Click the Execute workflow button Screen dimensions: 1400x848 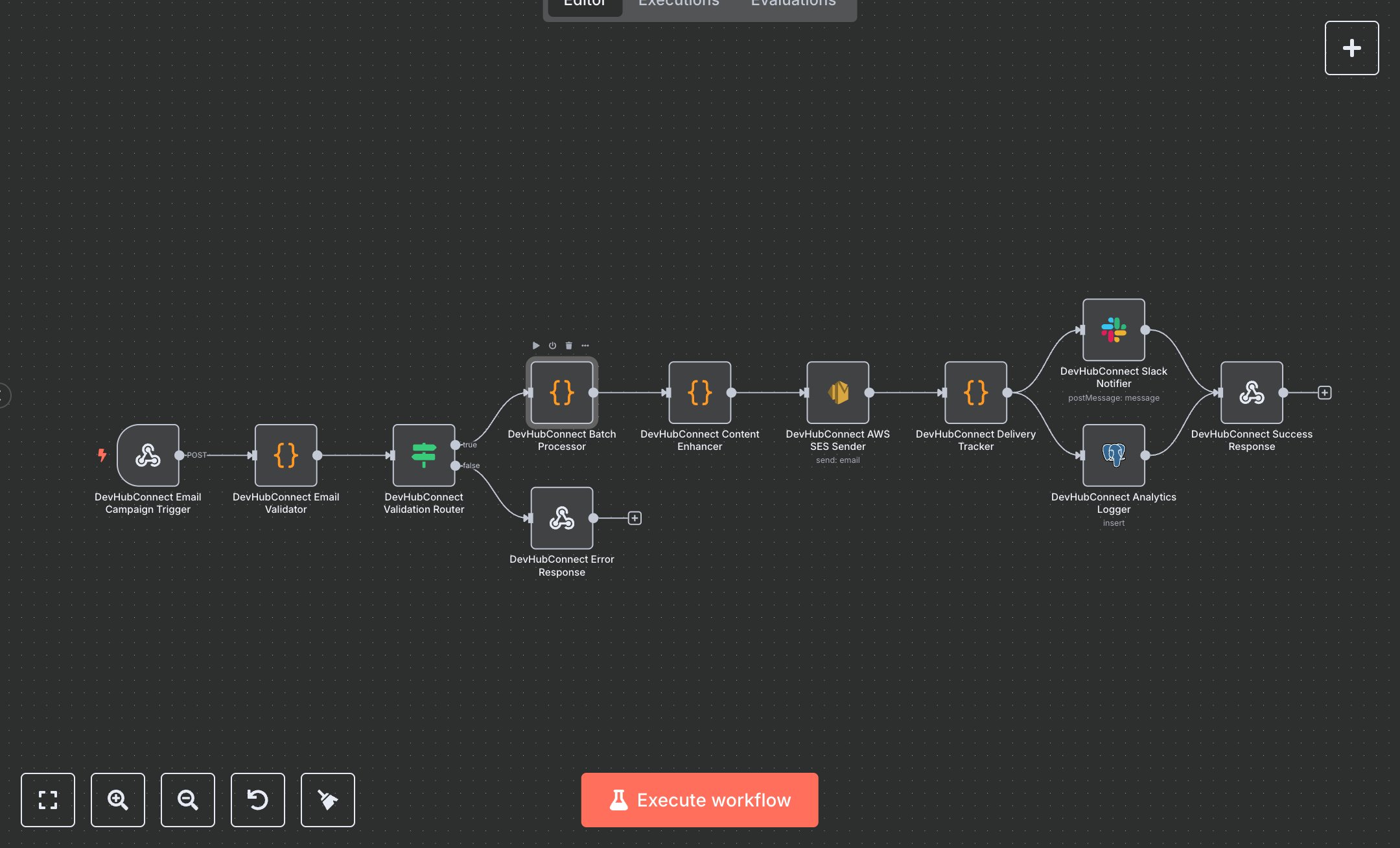click(x=699, y=800)
